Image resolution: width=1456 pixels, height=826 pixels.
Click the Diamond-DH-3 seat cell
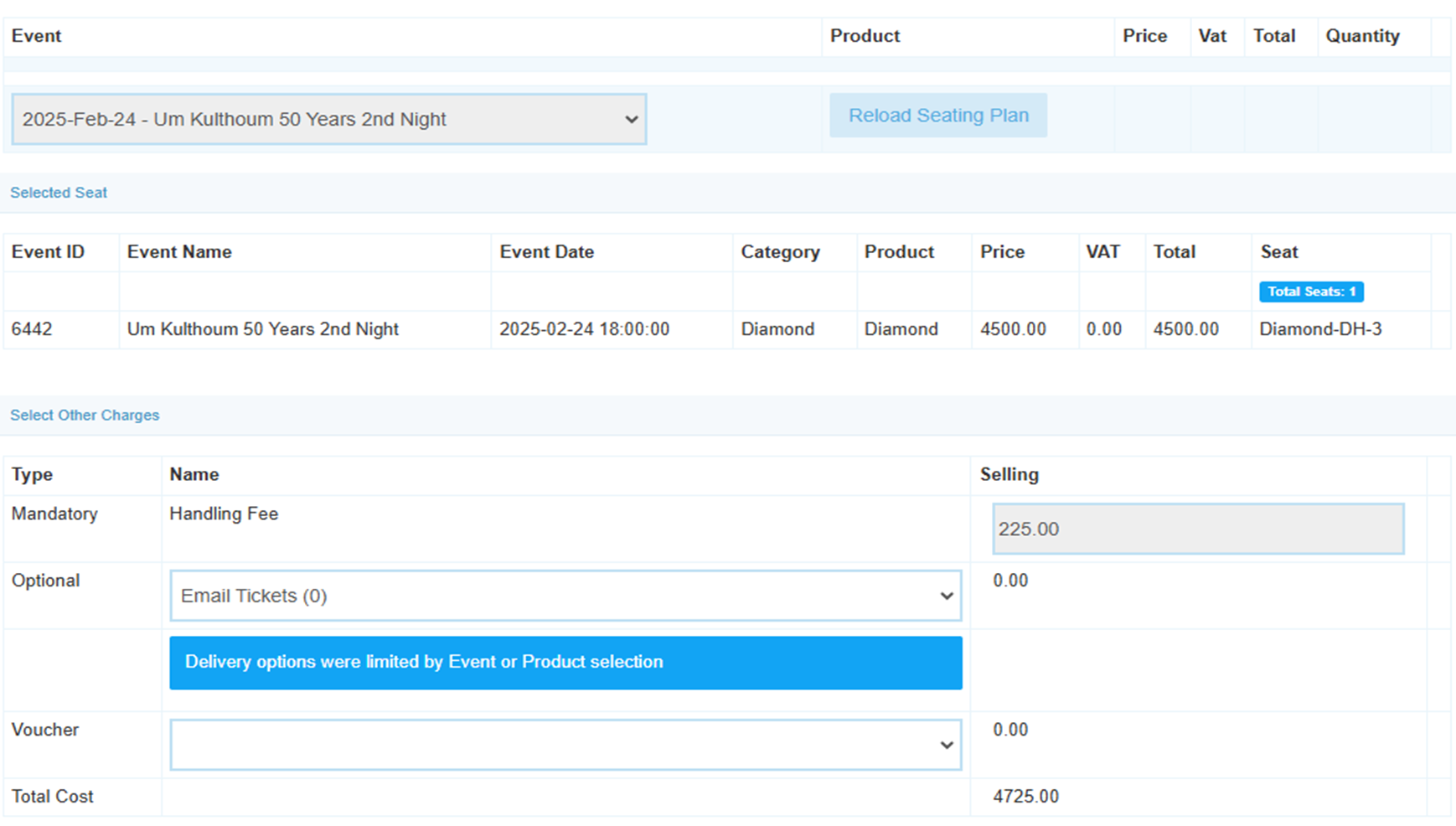tap(1320, 329)
